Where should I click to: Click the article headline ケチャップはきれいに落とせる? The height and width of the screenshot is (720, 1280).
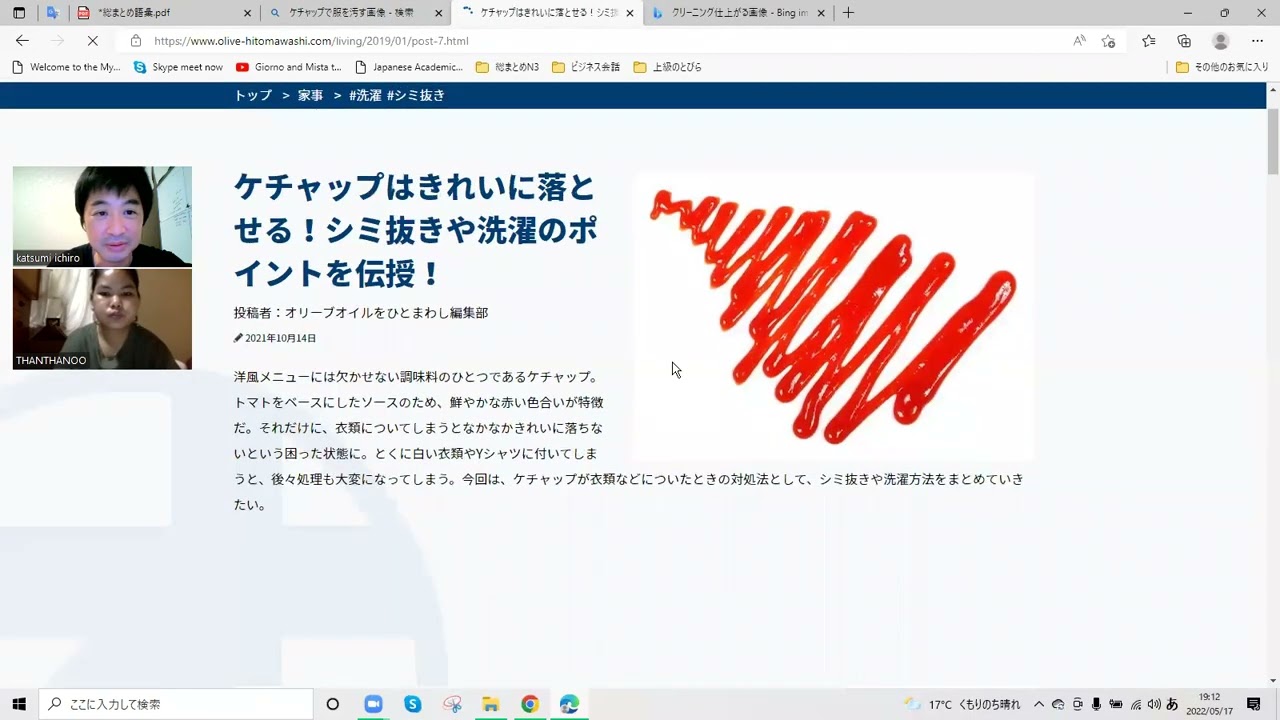415,229
